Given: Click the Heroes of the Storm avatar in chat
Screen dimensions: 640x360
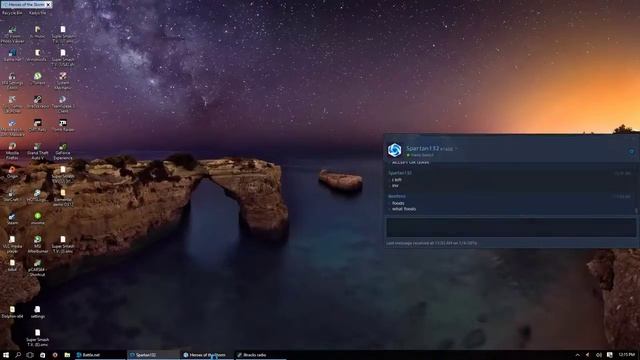Looking at the screenshot, I should [394, 150].
